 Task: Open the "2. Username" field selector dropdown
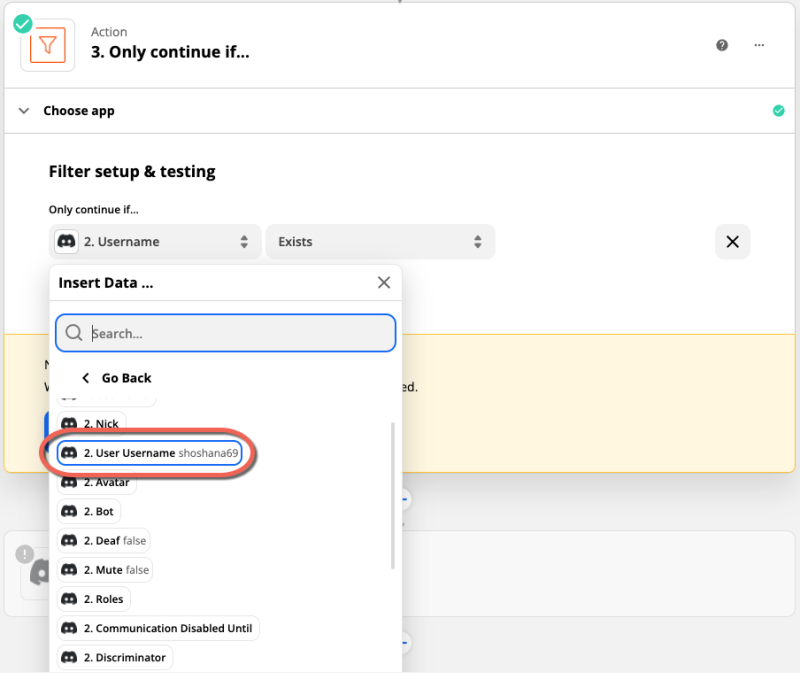click(x=155, y=241)
